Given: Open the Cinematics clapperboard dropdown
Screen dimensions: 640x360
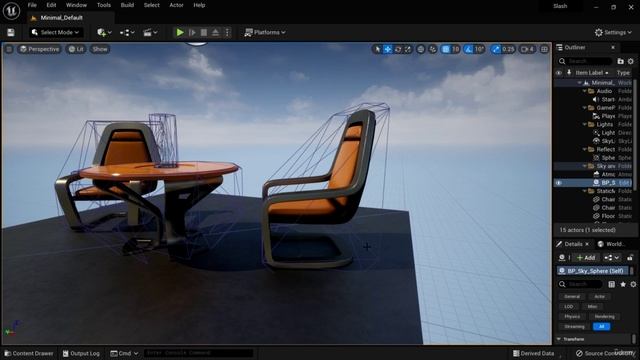Looking at the screenshot, I should 150,32.
